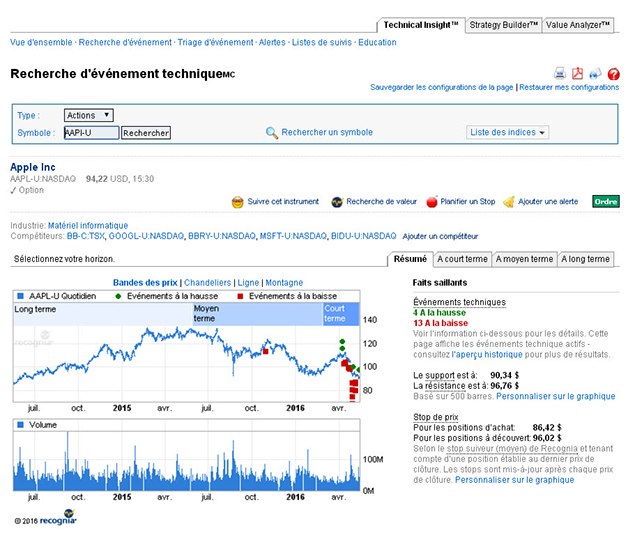Open Listes de suivis link
The image size is (635, 533).
pyautogui.click(x=322, y=43)
